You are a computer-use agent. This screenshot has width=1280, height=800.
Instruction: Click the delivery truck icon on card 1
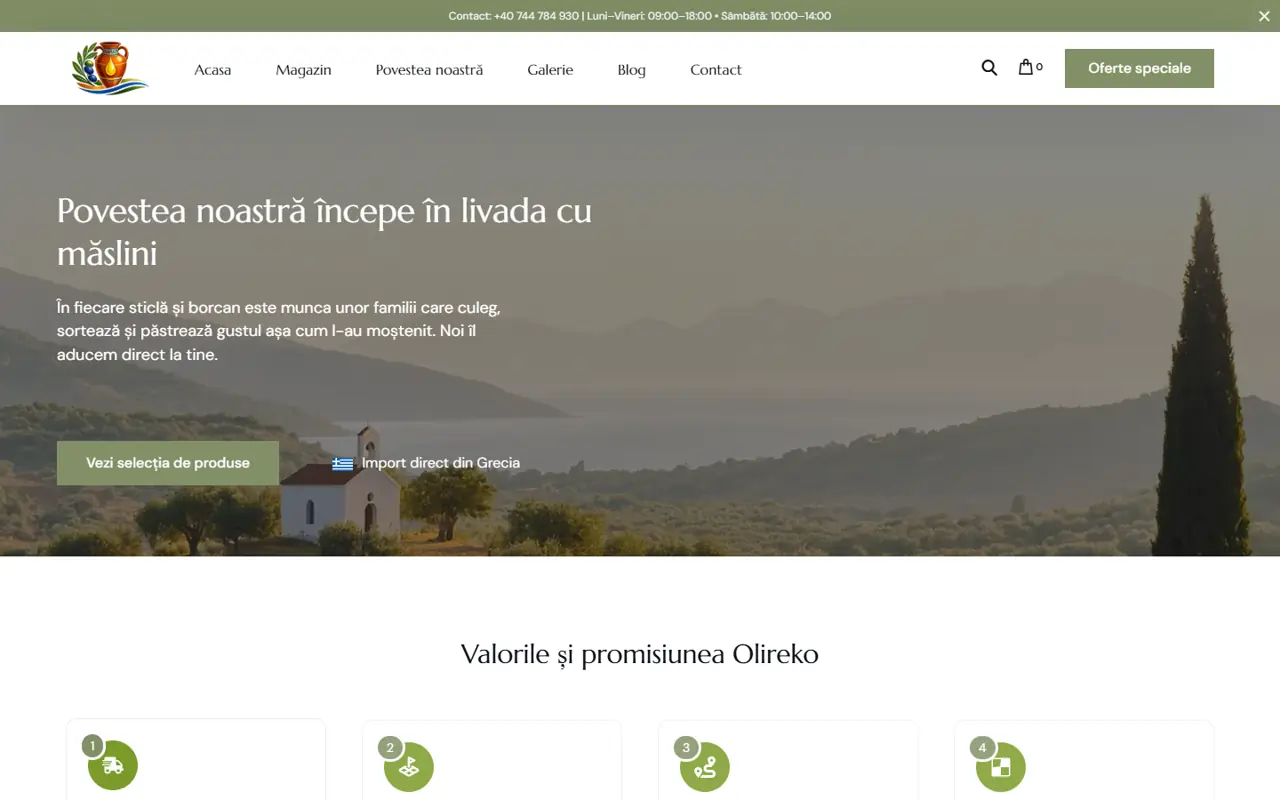[x=113, y=766]
